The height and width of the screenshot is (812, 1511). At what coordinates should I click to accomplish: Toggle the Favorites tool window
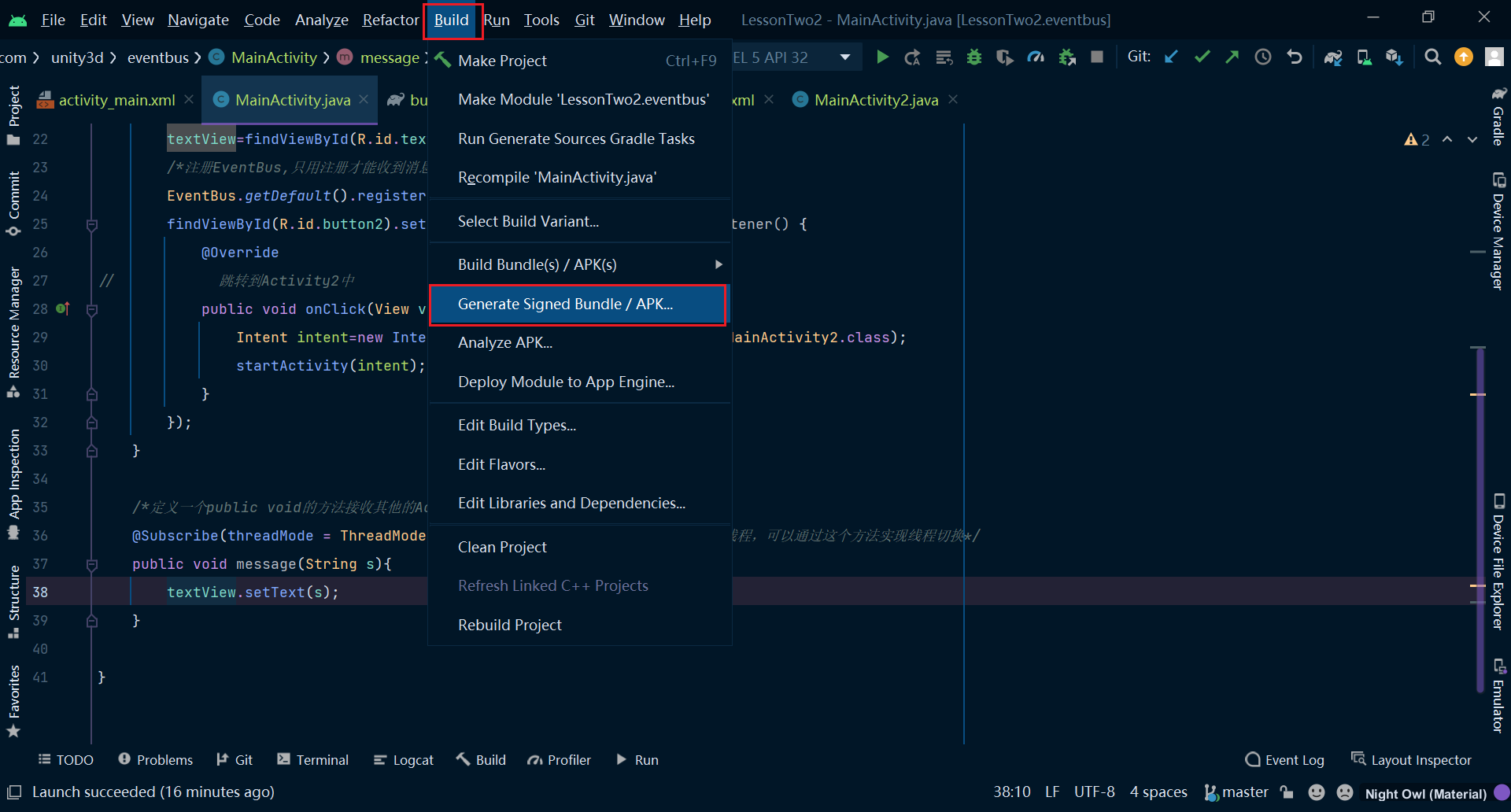[x=13, y=701]
